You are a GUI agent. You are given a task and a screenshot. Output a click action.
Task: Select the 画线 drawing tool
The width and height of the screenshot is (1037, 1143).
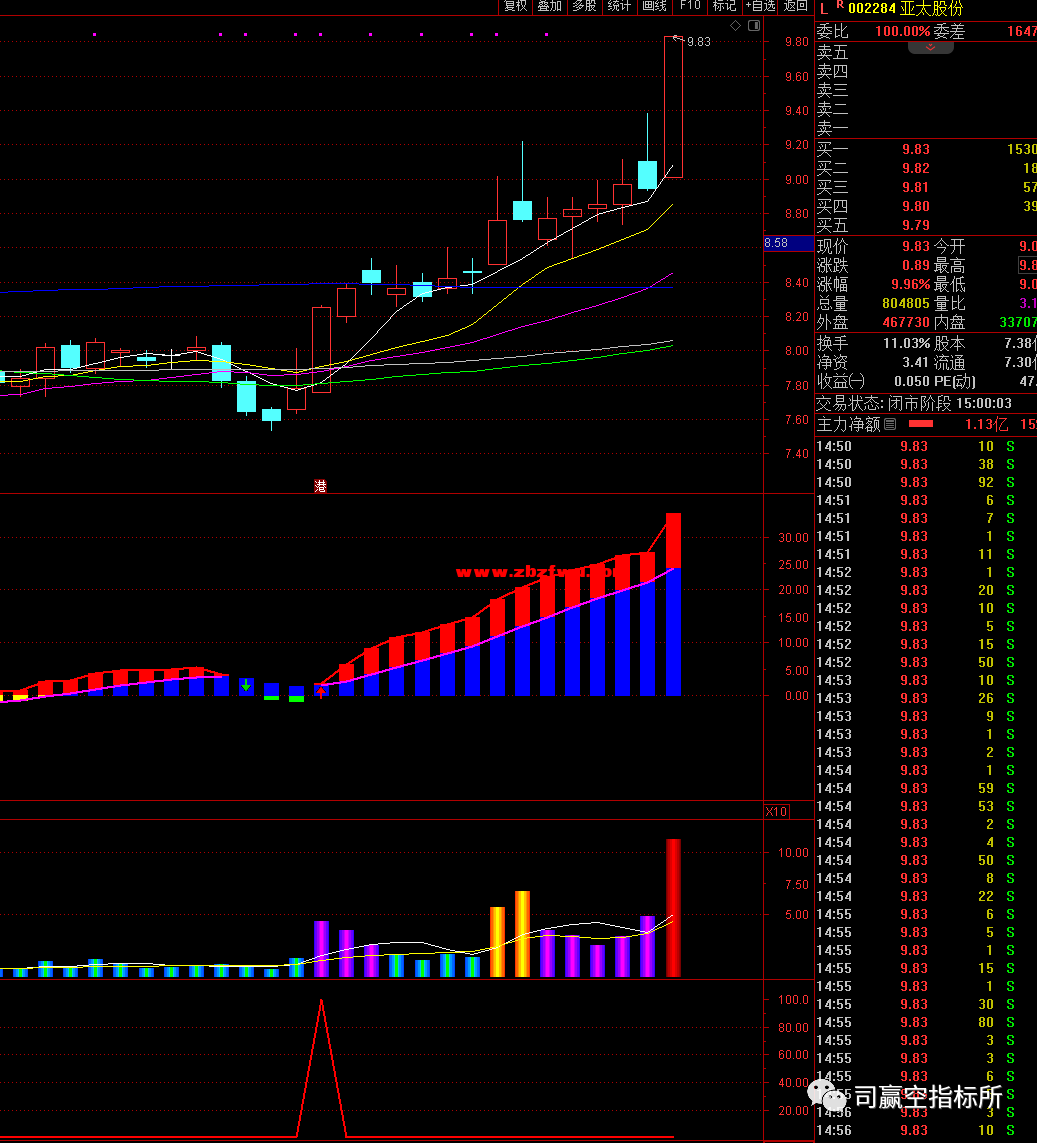tap(654, 6)
